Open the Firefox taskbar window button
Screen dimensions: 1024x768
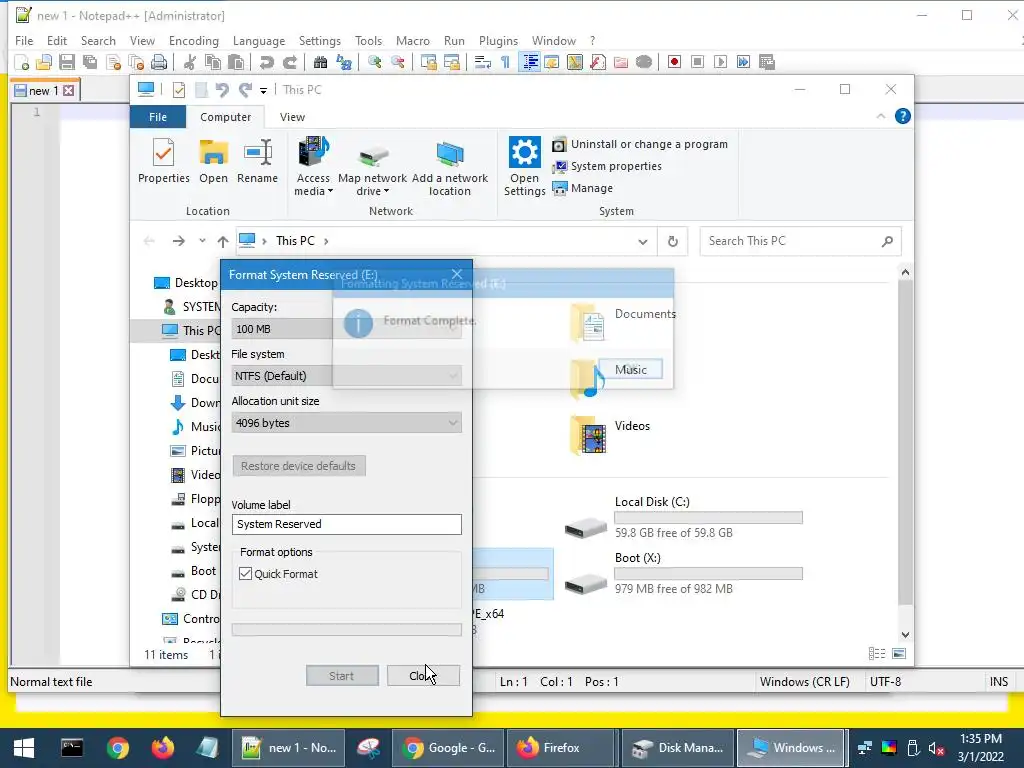[561, 748]
